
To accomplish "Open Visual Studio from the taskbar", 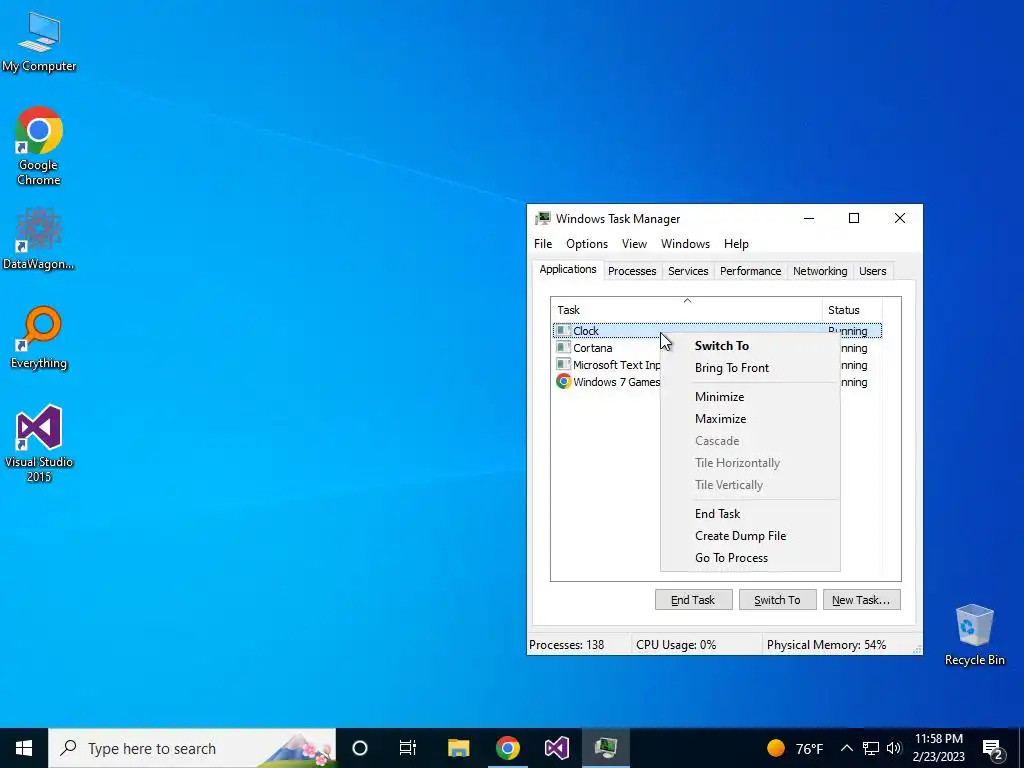I will click(x=556, y=748).
